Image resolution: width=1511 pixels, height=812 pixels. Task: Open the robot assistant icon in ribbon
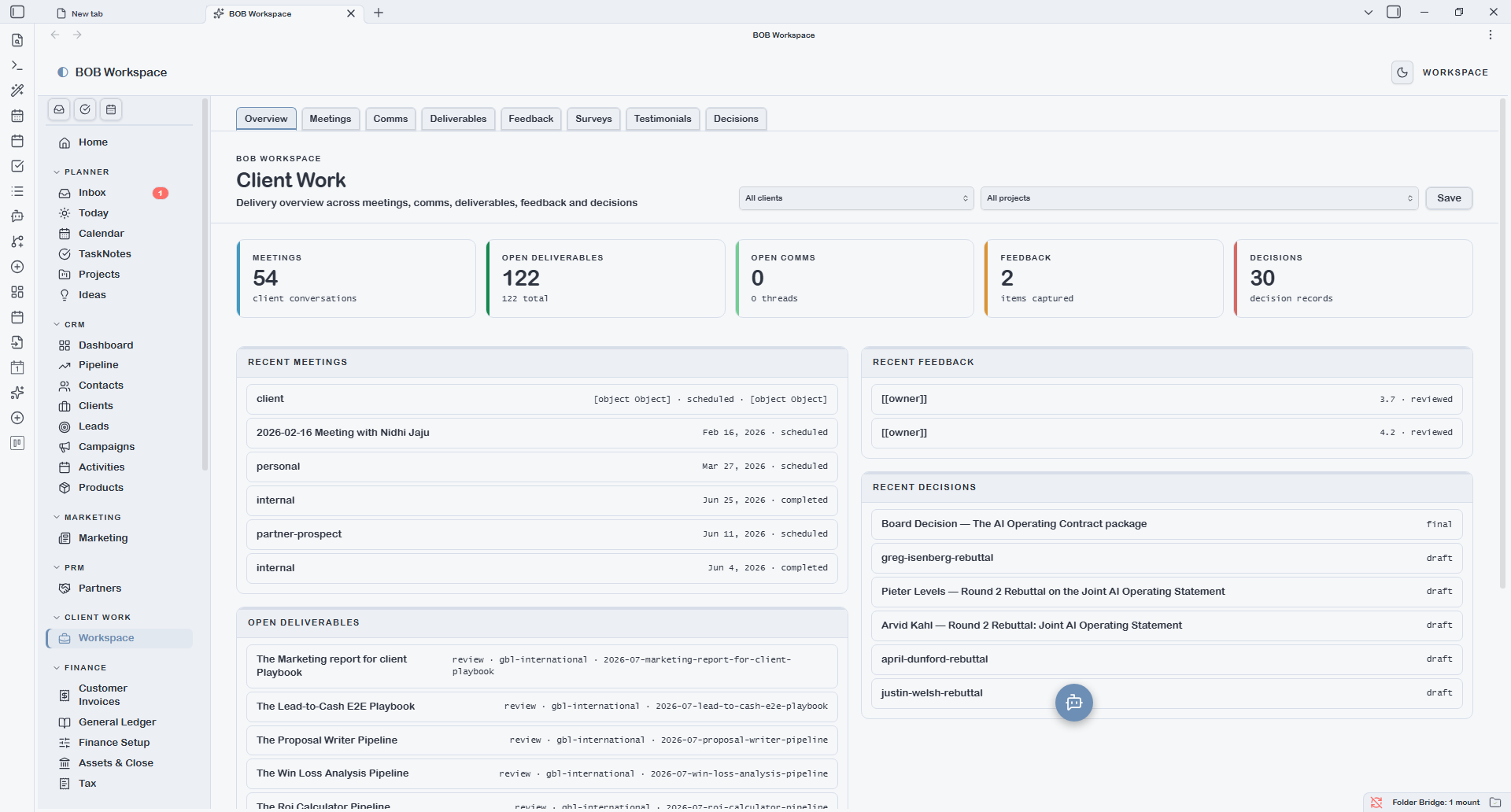coord(17,216)
